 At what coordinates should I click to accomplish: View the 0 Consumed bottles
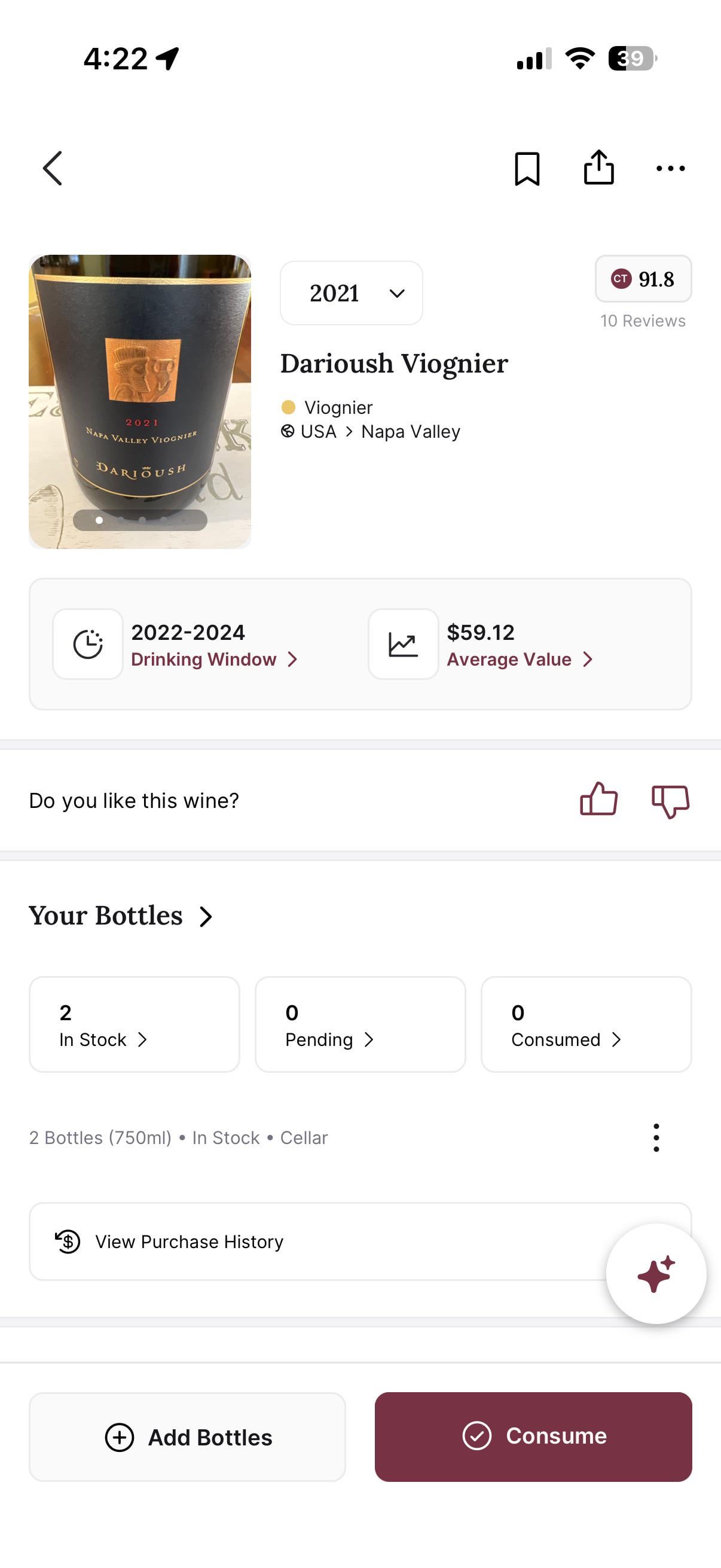pos(586,1024)
